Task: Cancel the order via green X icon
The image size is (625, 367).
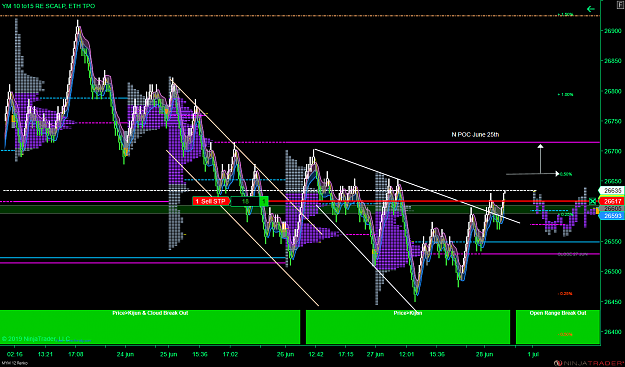Action: [593, 201]
